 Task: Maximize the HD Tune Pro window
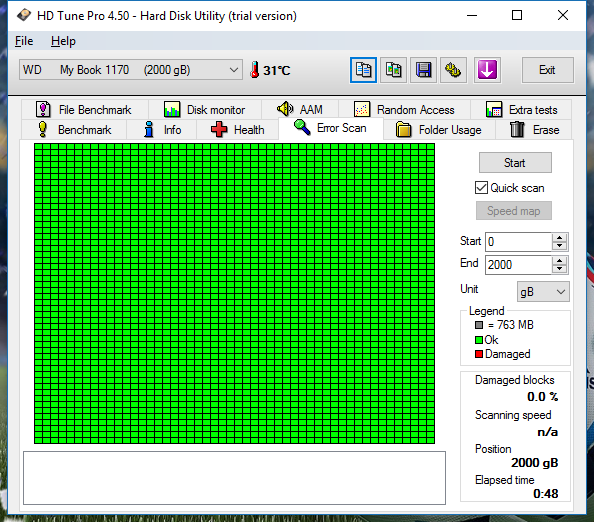tap(517, 16)
